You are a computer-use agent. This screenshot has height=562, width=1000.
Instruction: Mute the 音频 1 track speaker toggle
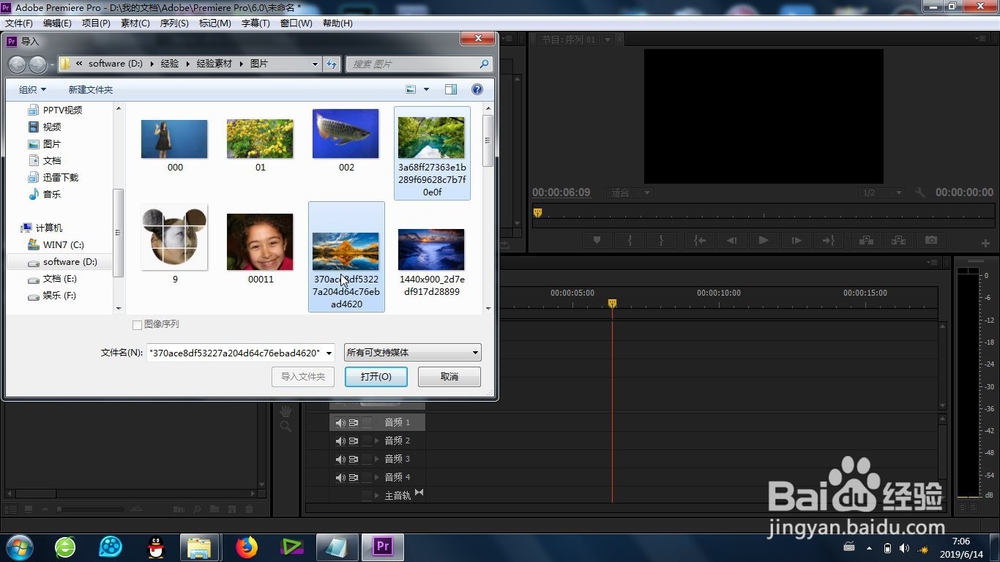tap(341, 422)
